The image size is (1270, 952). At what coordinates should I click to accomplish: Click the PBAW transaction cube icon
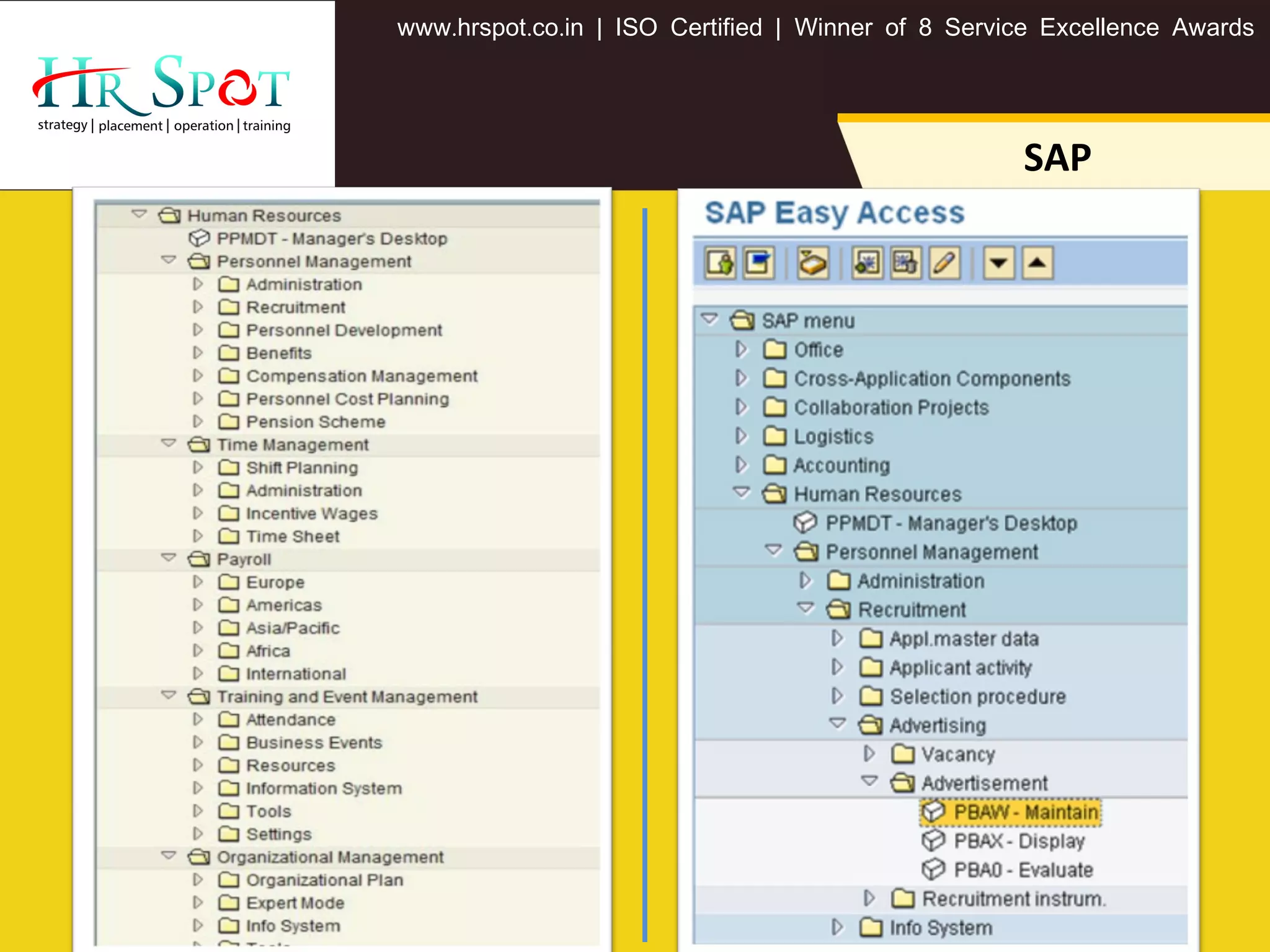(933, 812)
